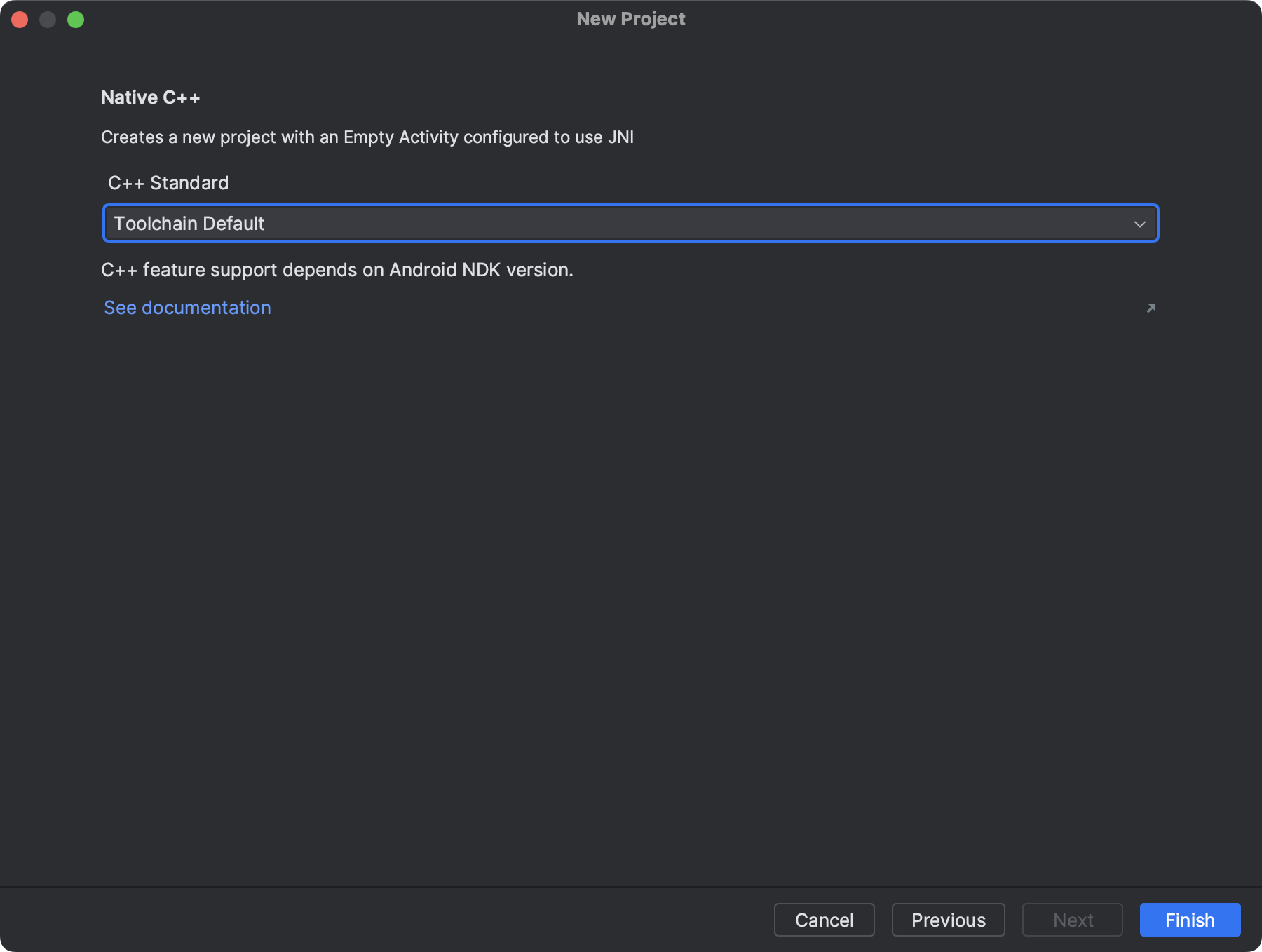Click the Empty Activity JNI description text
The height and width of the screenshot is (952, 1262).
click(x=367, y=137)
